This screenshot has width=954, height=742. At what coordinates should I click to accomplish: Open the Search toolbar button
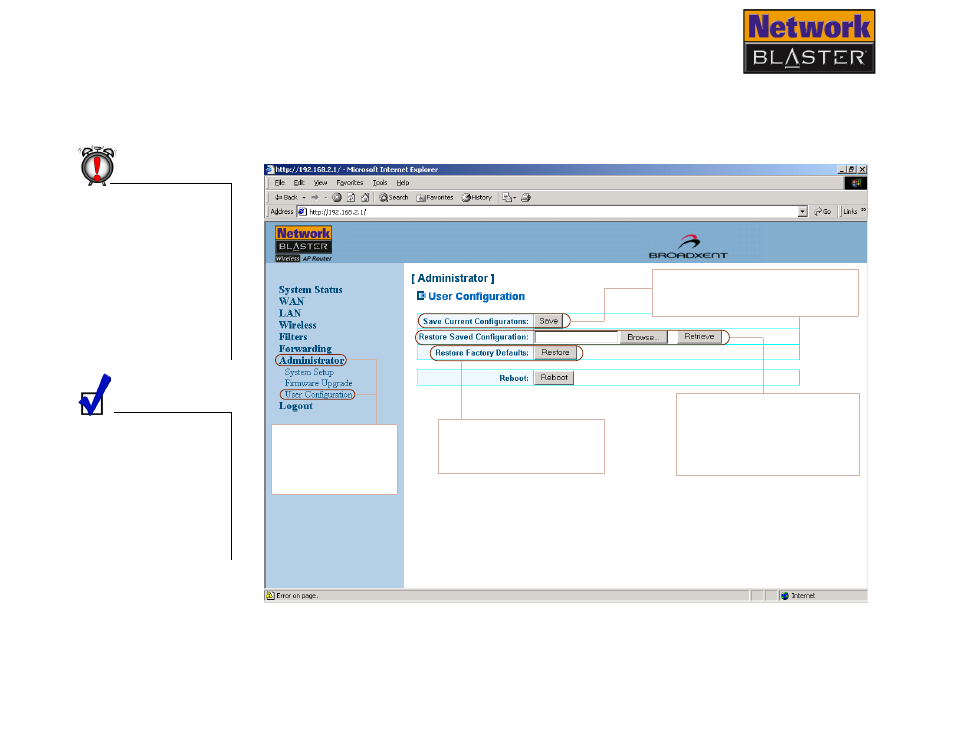(x=394, y=198)
